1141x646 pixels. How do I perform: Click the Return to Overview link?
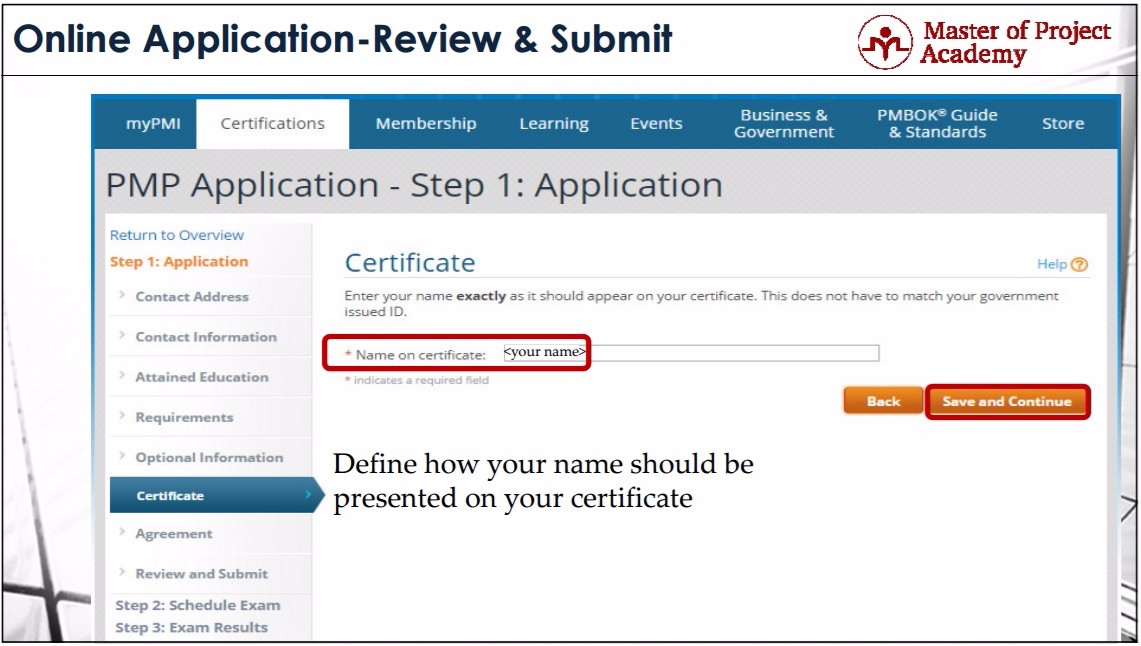(177, 235)
